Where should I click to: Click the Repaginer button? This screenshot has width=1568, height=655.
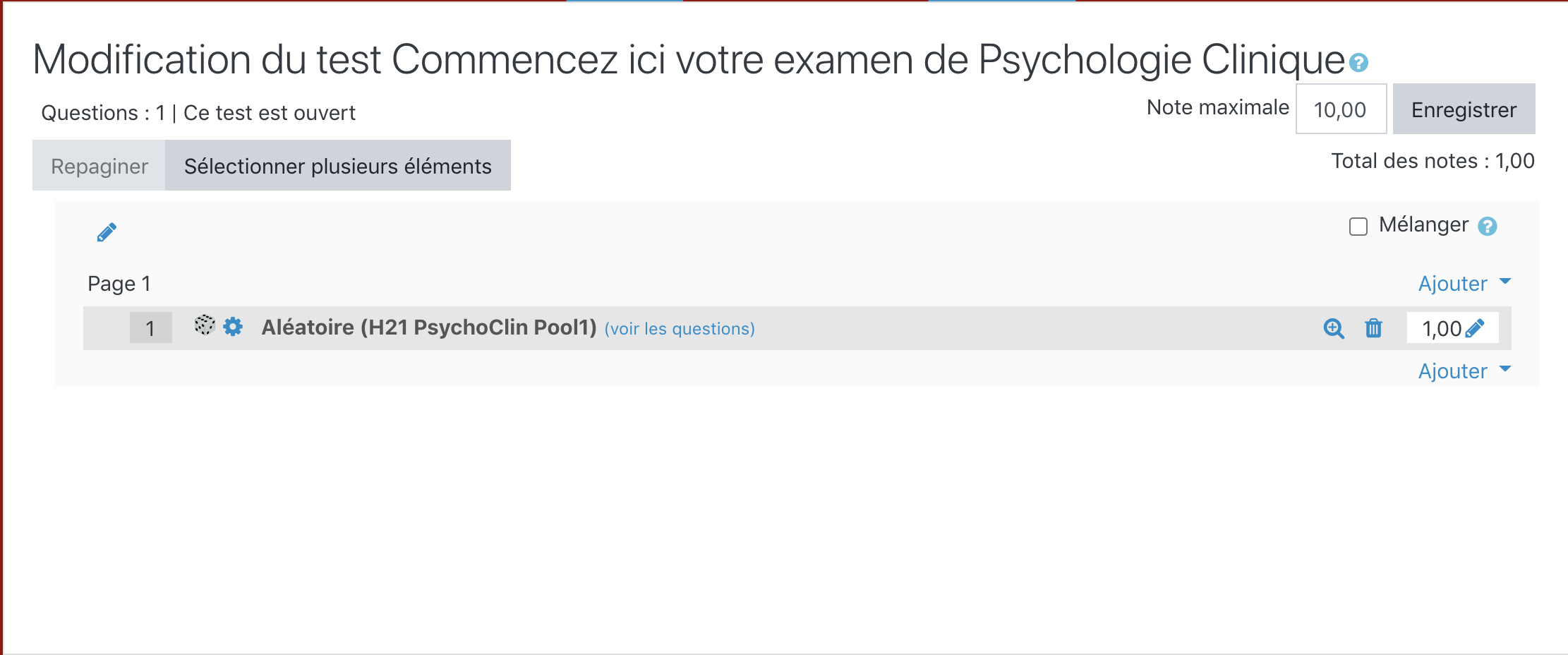coord(99,166)
